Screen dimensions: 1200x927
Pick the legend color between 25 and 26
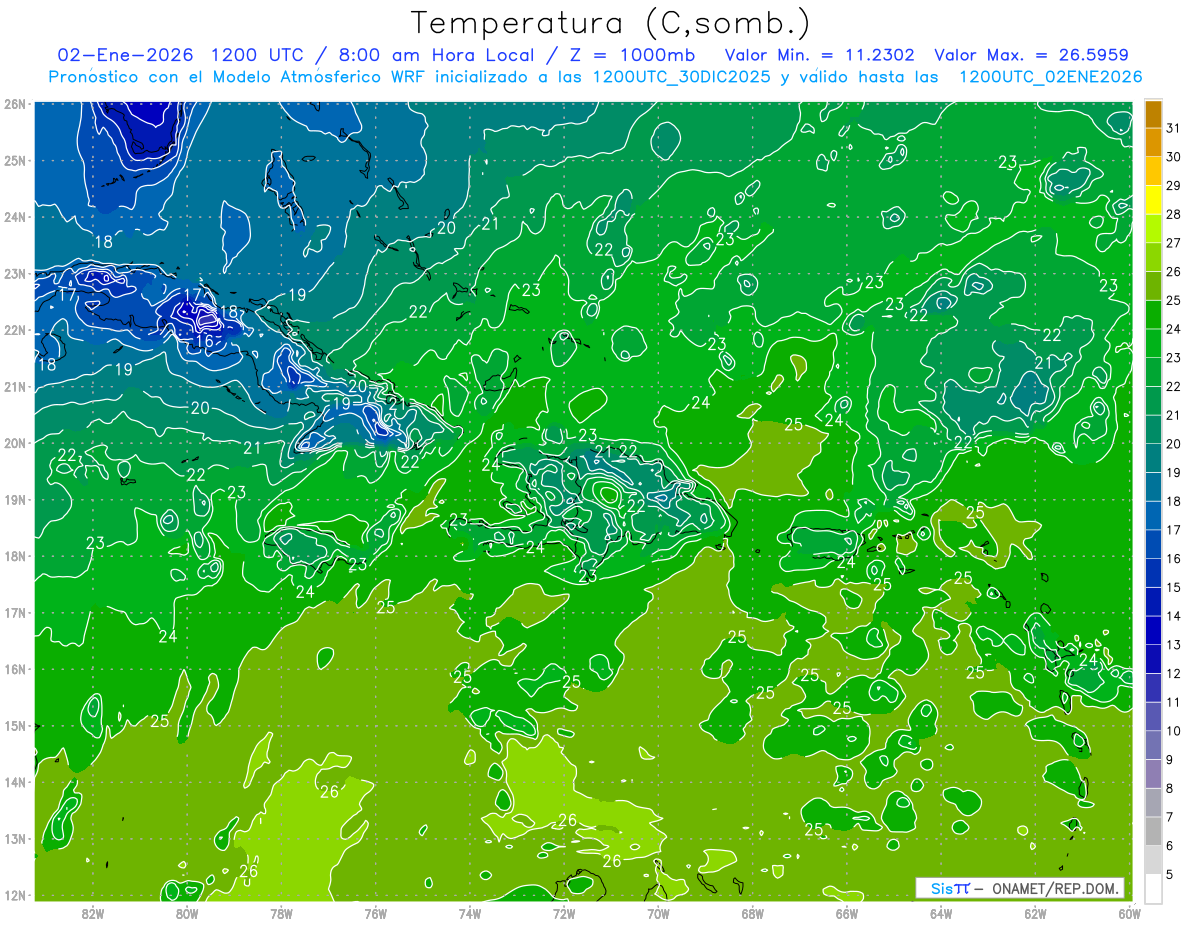[1153, 286]
